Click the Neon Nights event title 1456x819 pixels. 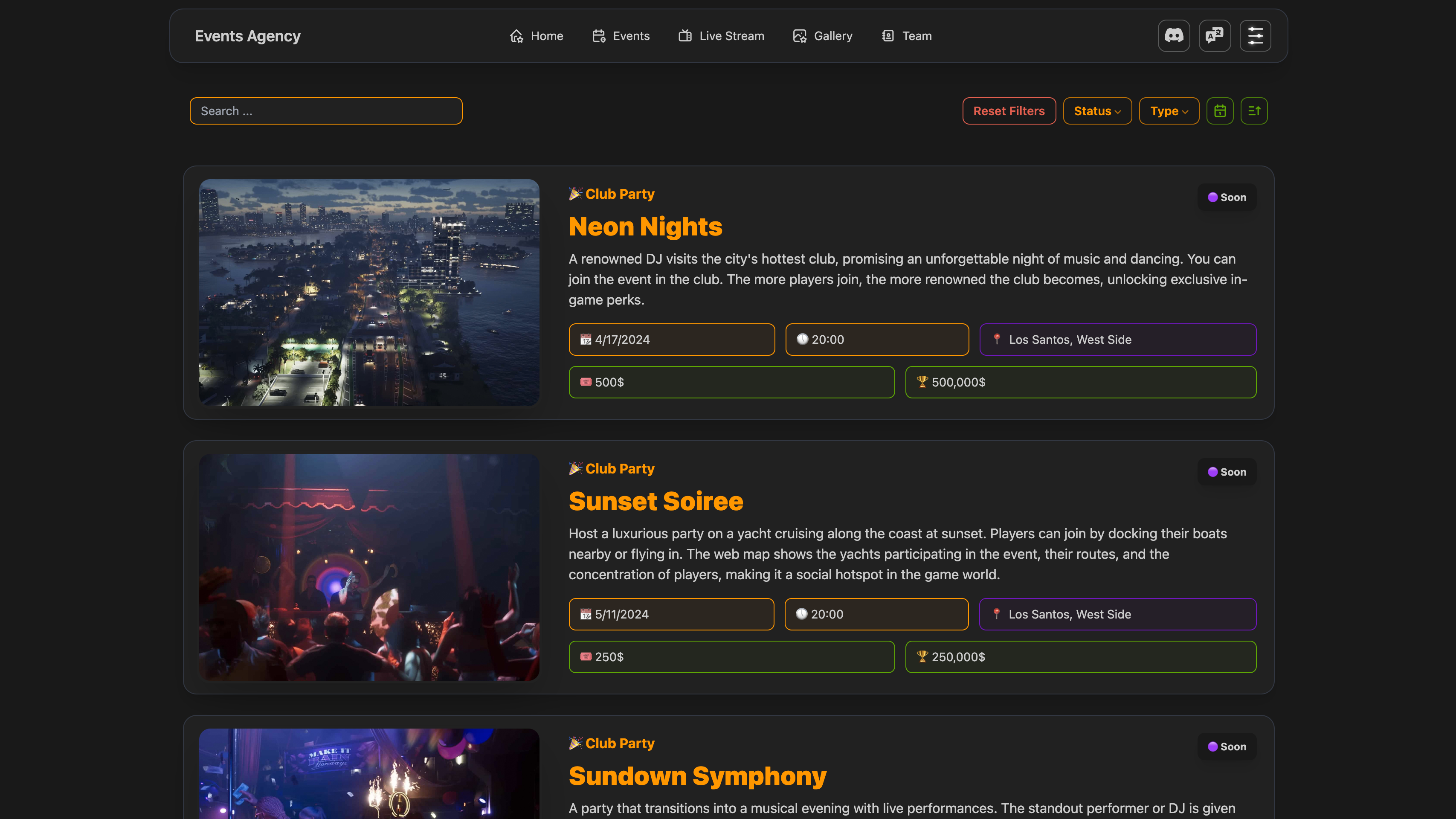[x=645, y=227]
